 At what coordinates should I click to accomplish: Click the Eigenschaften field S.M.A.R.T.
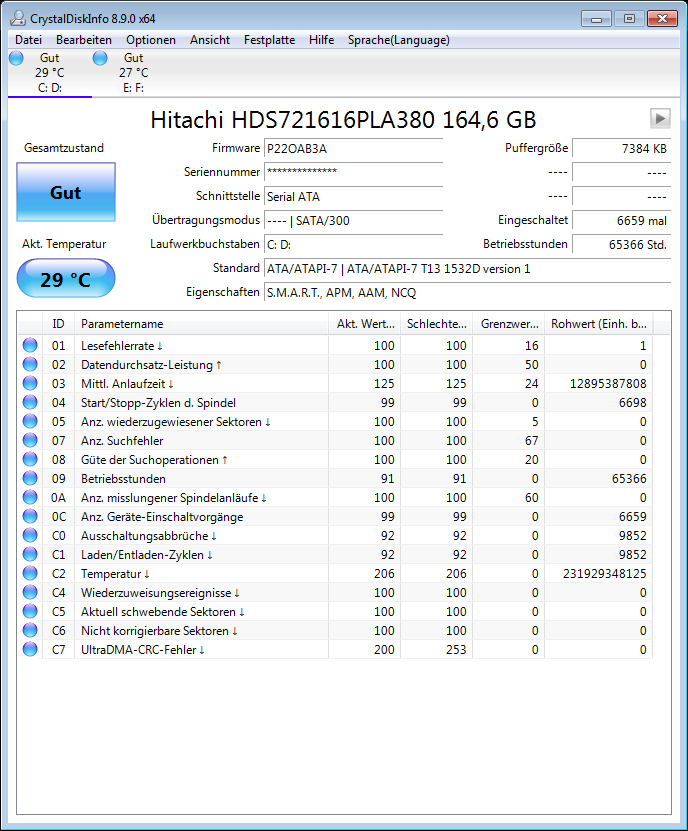coord(467,293)
